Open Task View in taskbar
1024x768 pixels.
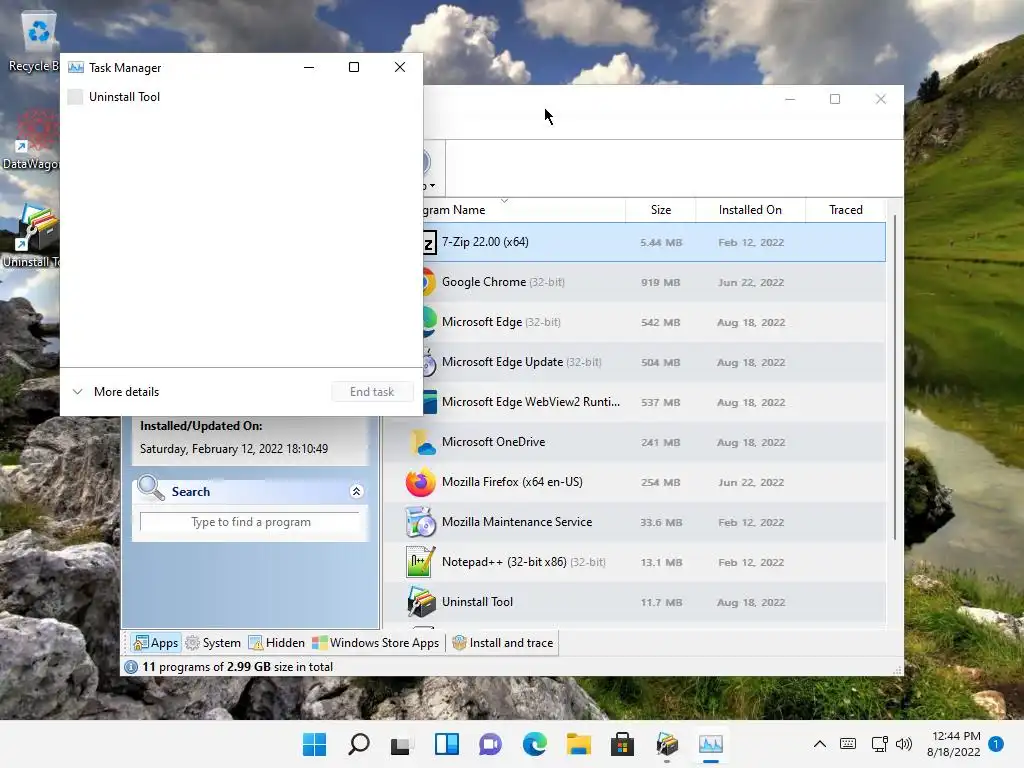pyautogui.click(x=400, y=744)
